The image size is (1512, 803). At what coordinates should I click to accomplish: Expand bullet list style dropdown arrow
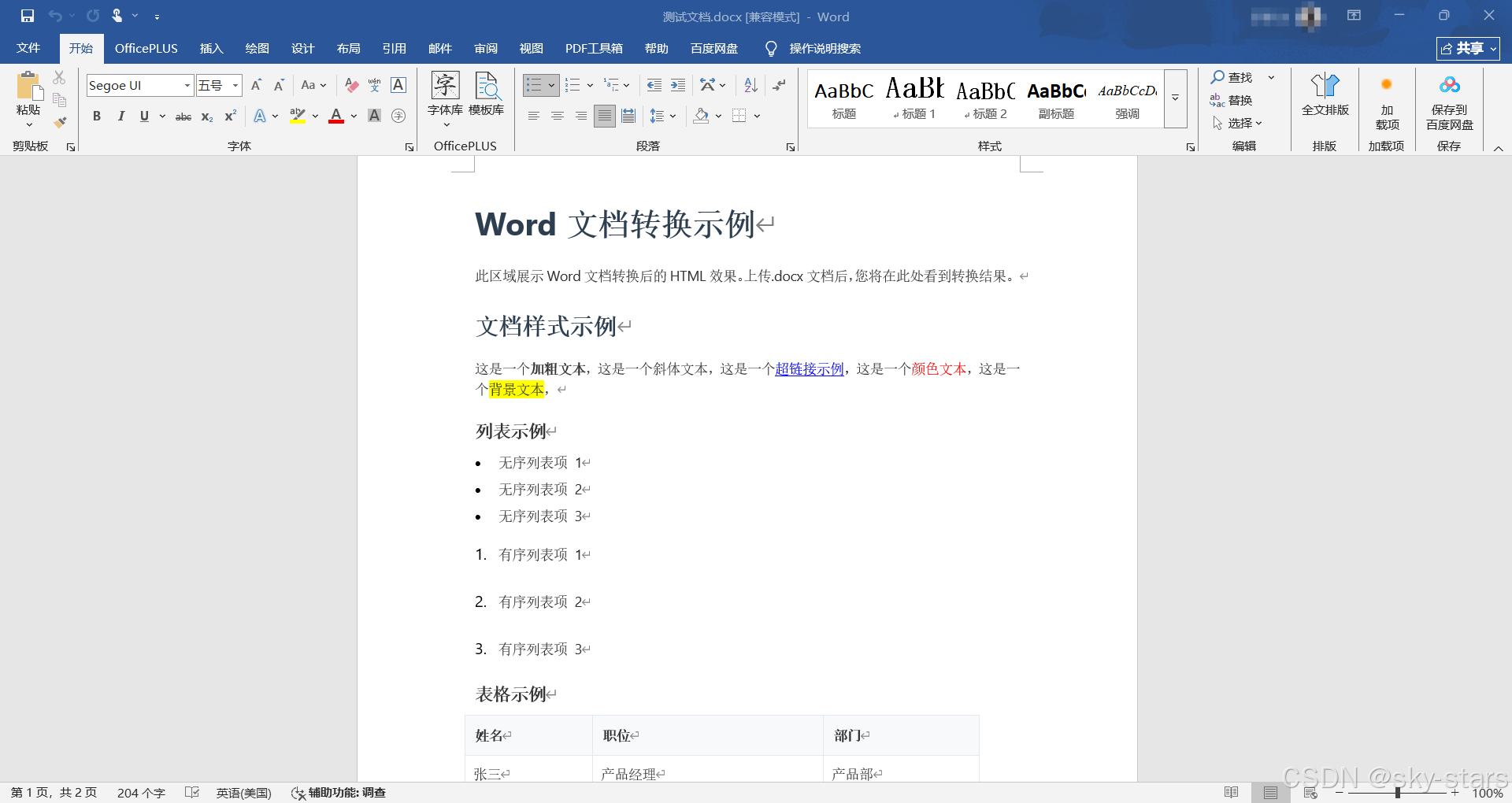pos(552,85)
